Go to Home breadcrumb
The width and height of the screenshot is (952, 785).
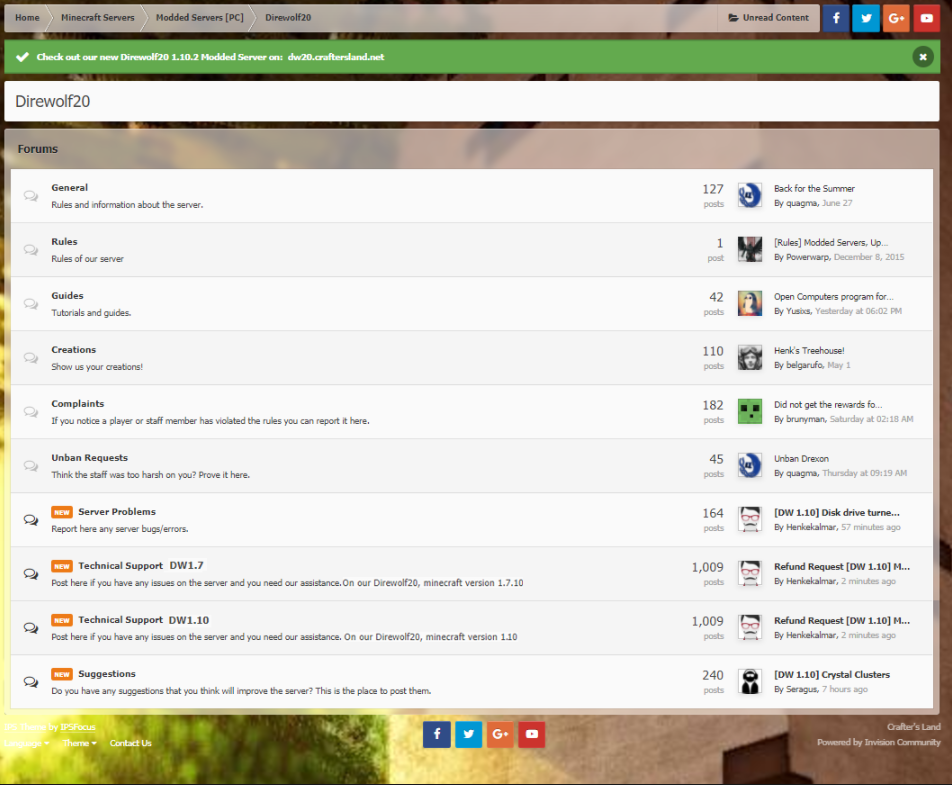(x=27, y=18)
